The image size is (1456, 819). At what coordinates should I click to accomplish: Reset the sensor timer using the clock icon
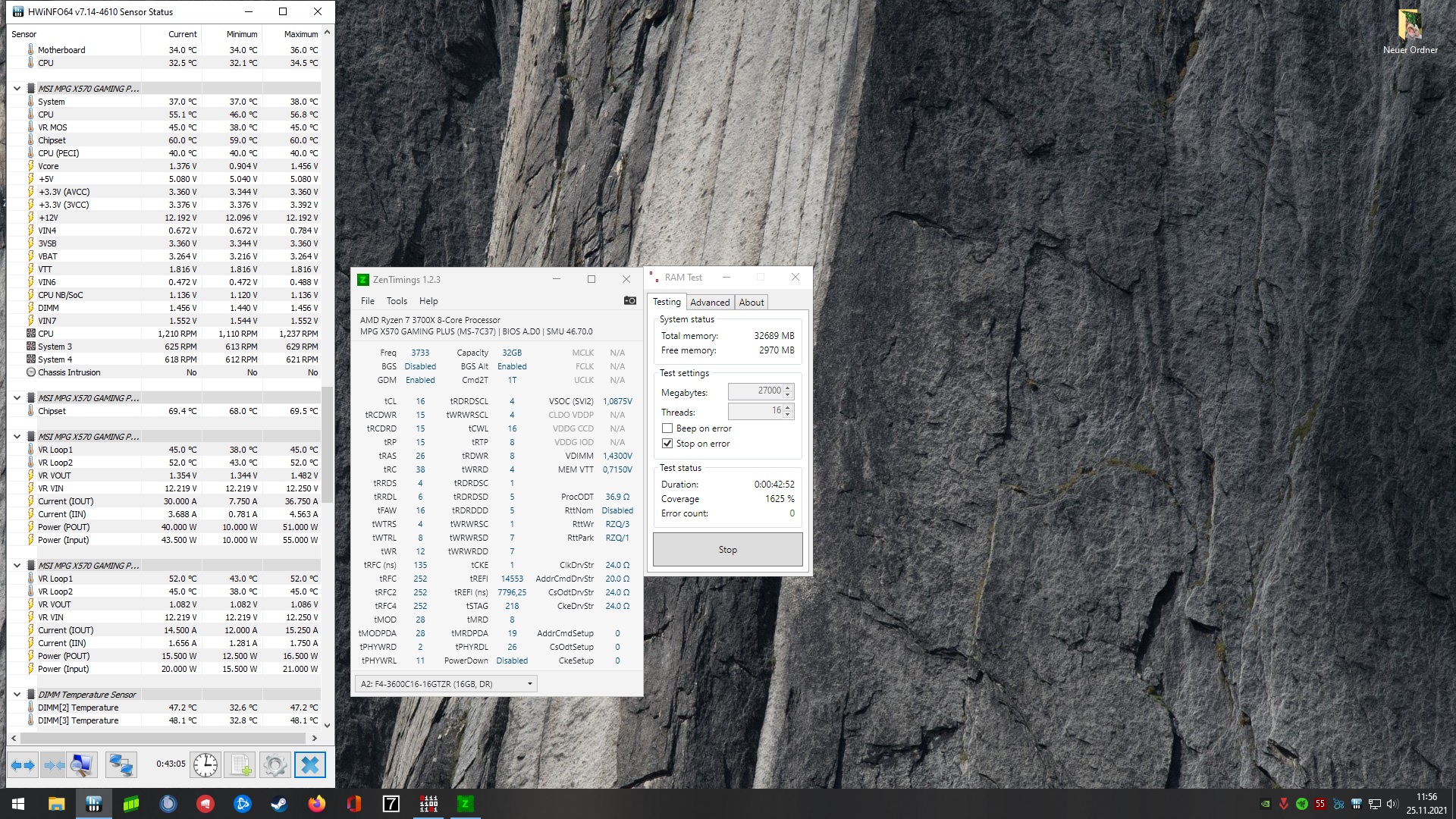pos(205,764)
